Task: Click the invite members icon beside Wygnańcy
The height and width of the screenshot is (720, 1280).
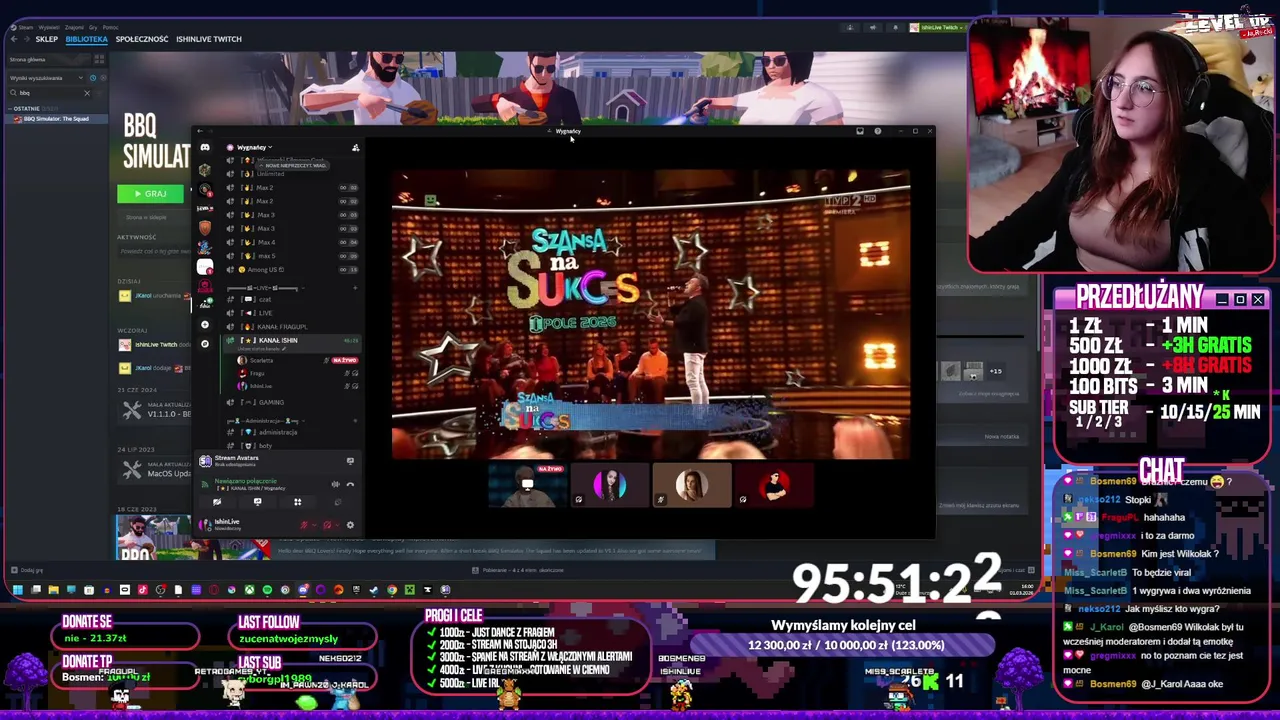Action: tap(355, 148)
